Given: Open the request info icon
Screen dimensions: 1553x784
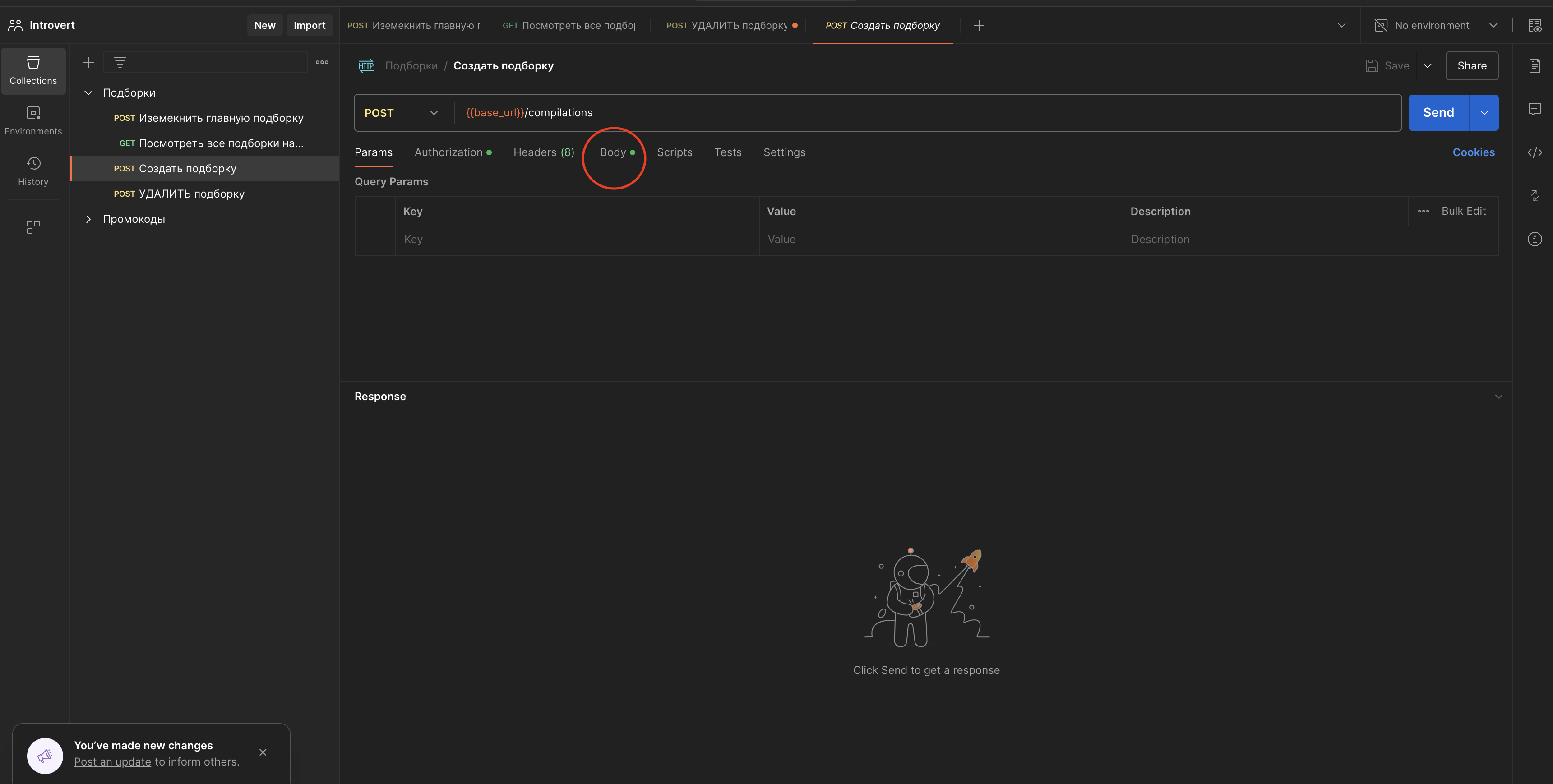Looking at the screenshot, I should coord(1535,239).
